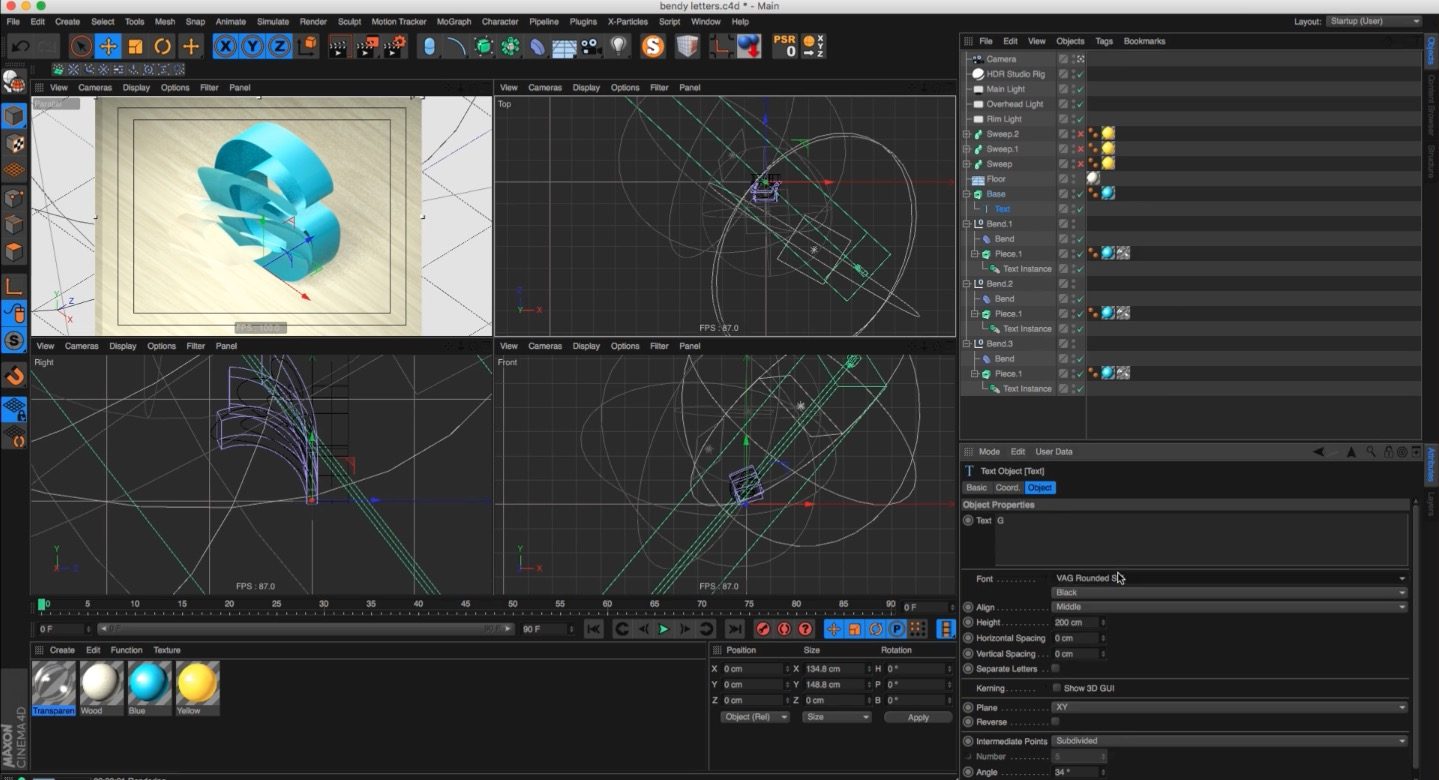
Task: Switch to the Basic tab
Action: click(976, 488)
